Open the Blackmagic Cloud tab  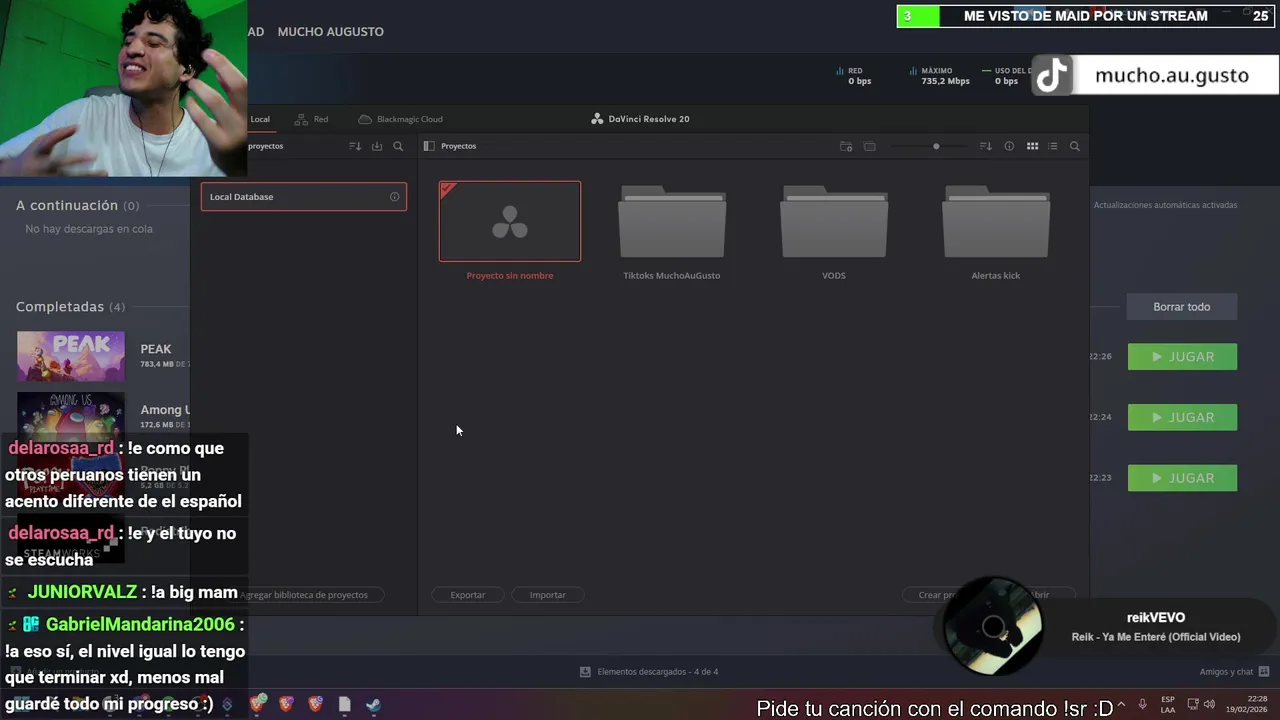(400, 119)
